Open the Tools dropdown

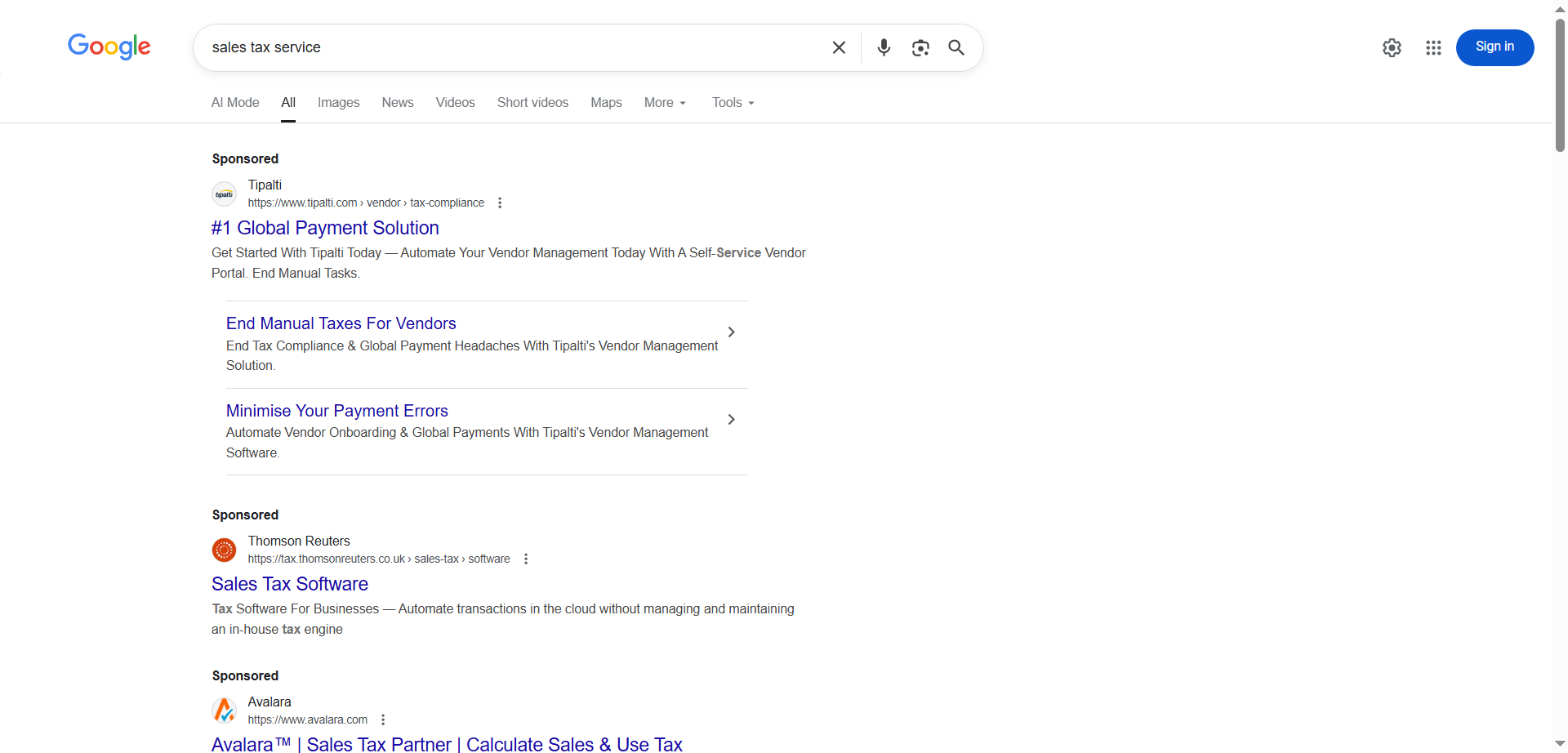(733, 102)
